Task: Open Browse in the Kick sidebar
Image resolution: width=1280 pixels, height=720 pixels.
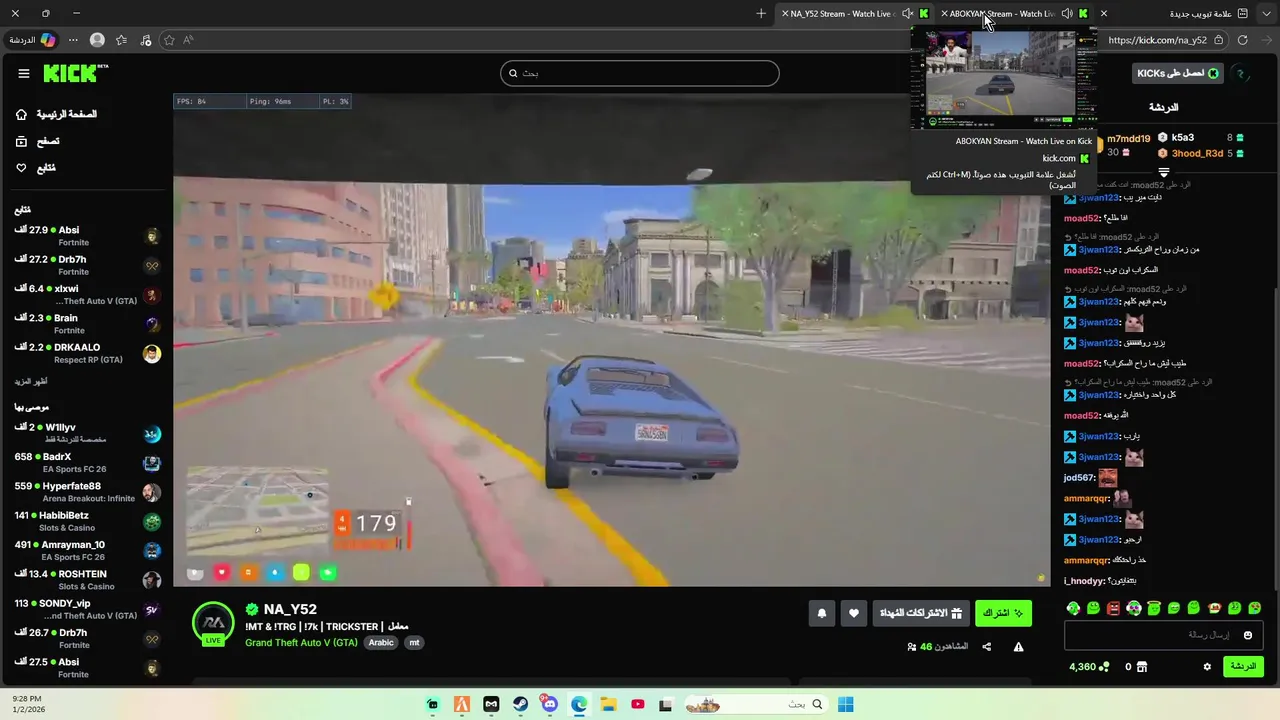Action: coord(37,141)
